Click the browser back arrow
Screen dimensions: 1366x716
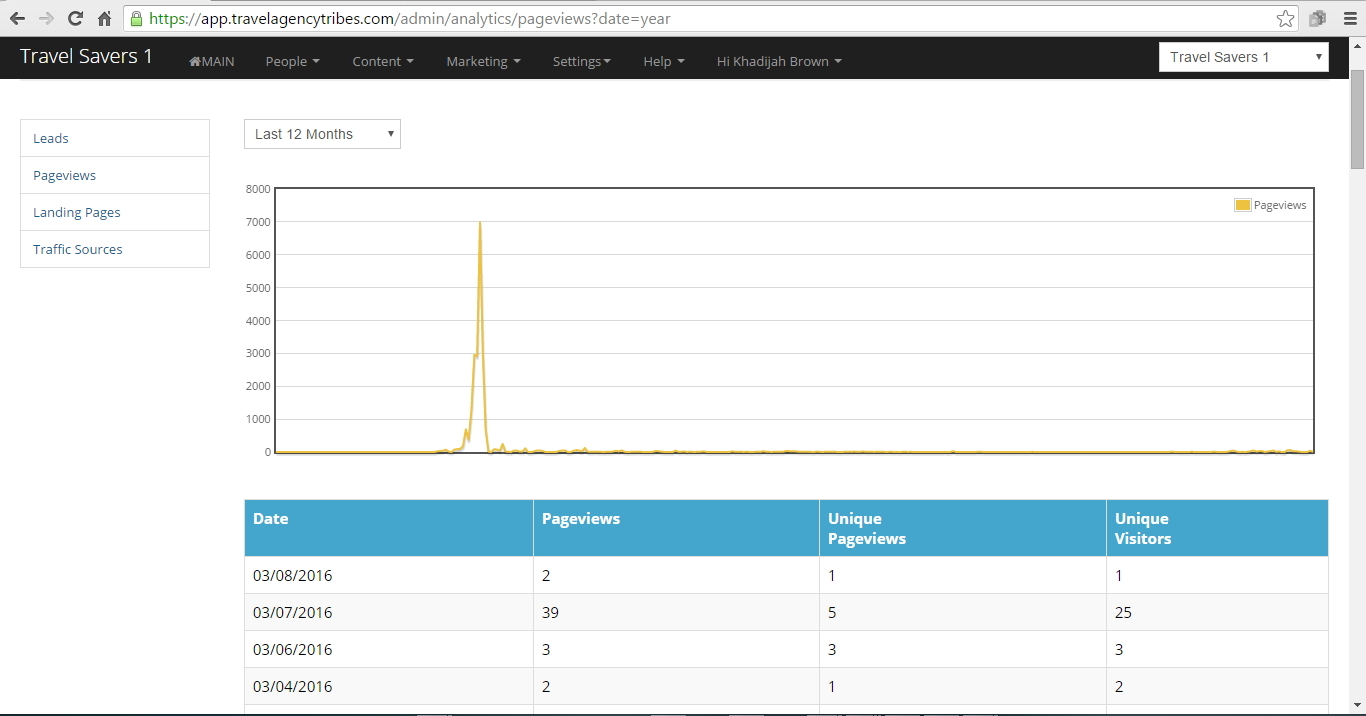coord(17,19)
